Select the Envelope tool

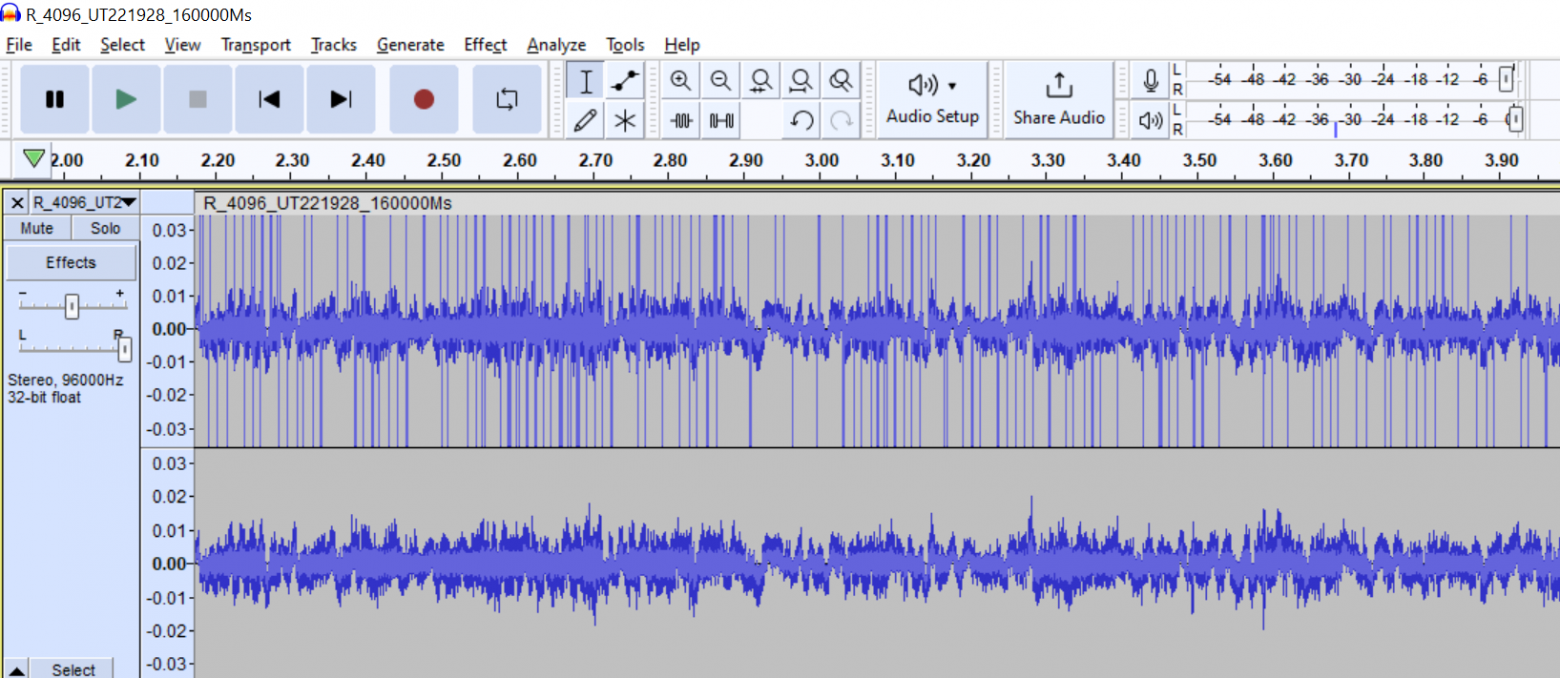[x=625, y=81]
